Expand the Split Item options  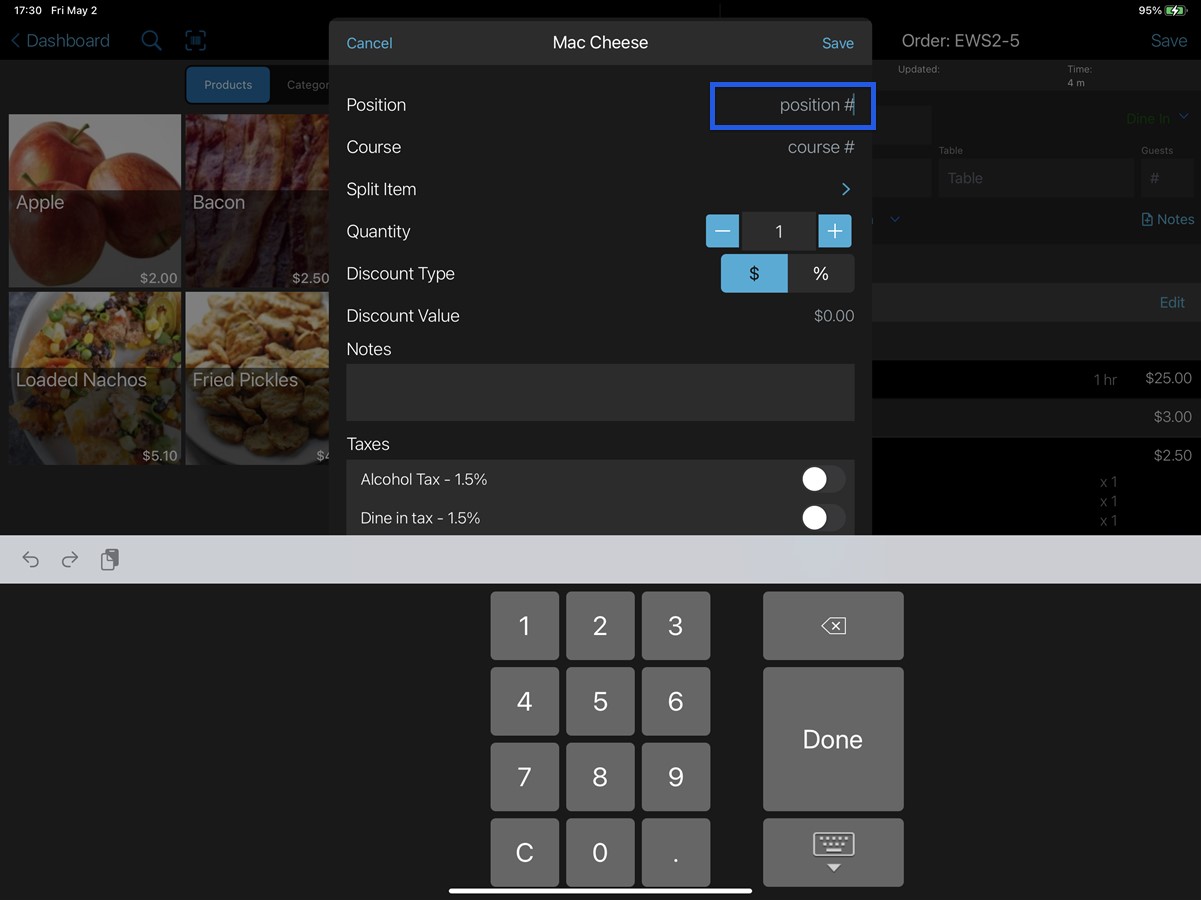point(845,189)
